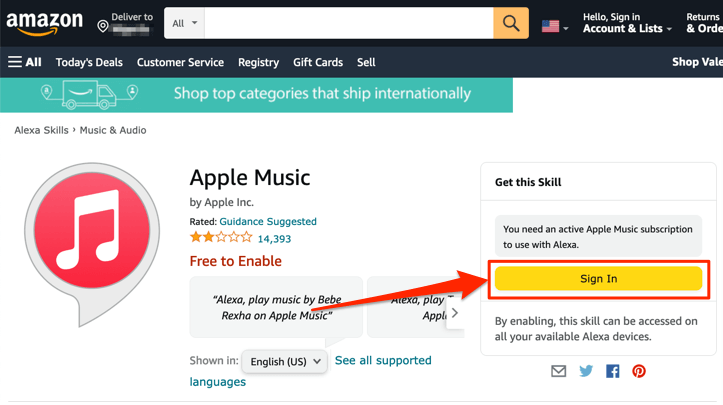Click the Deliver to location pin
The height and width of the screenshot is (405, 723).
pos(103,25)
